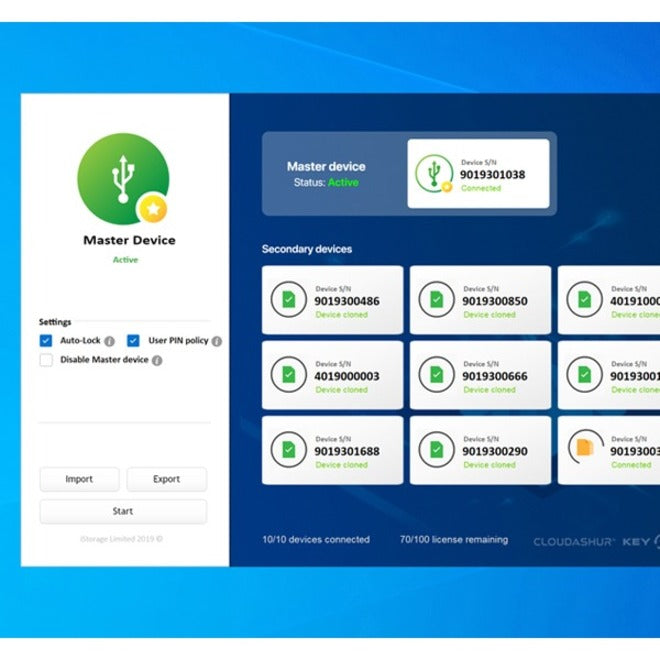Select the master device card 9019301038
The height and width of the screenshot is (660, 660).
pyautogui.click(x=478, y=174)
